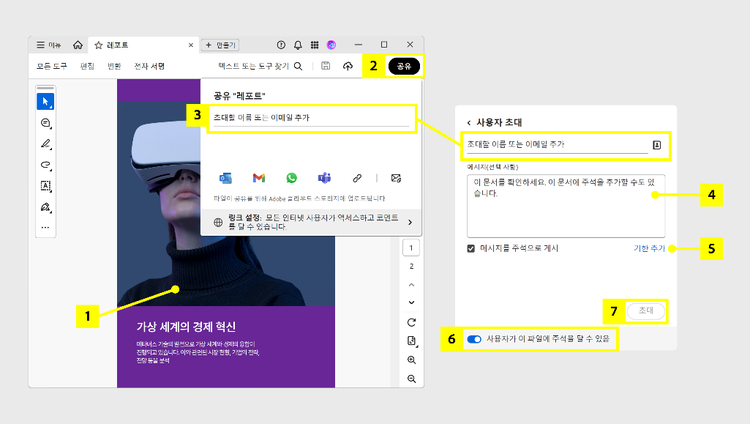Click the 초대 button

pyautogui.click(x=646, y=311)
